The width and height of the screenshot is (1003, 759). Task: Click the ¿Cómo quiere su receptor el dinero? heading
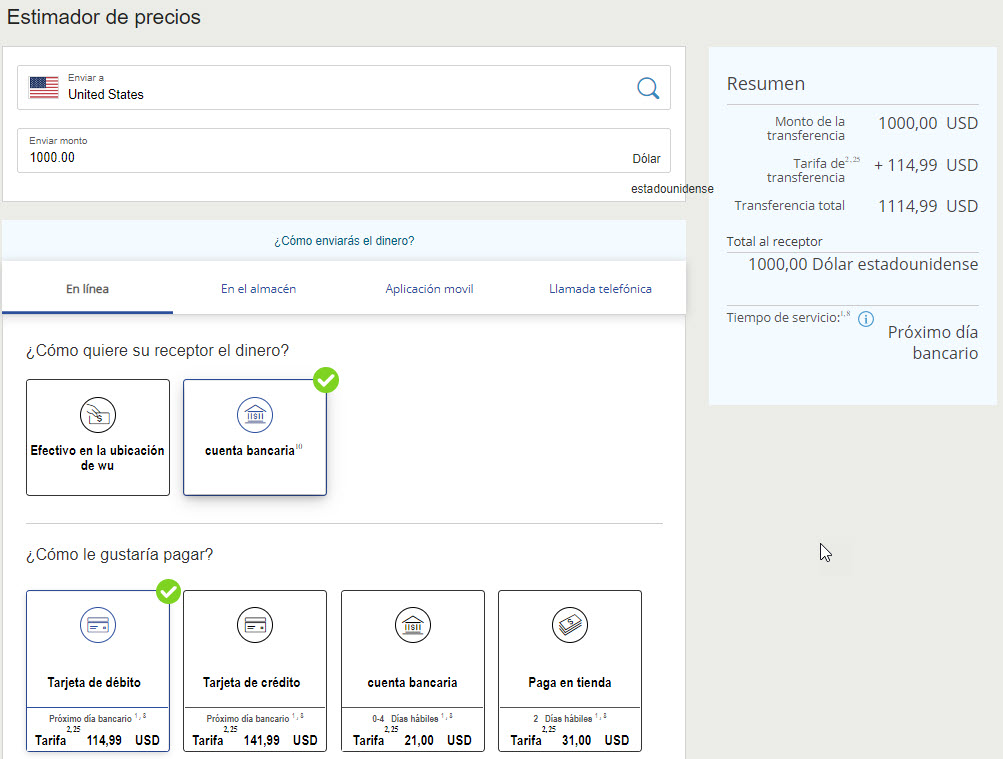coord(157,350)
